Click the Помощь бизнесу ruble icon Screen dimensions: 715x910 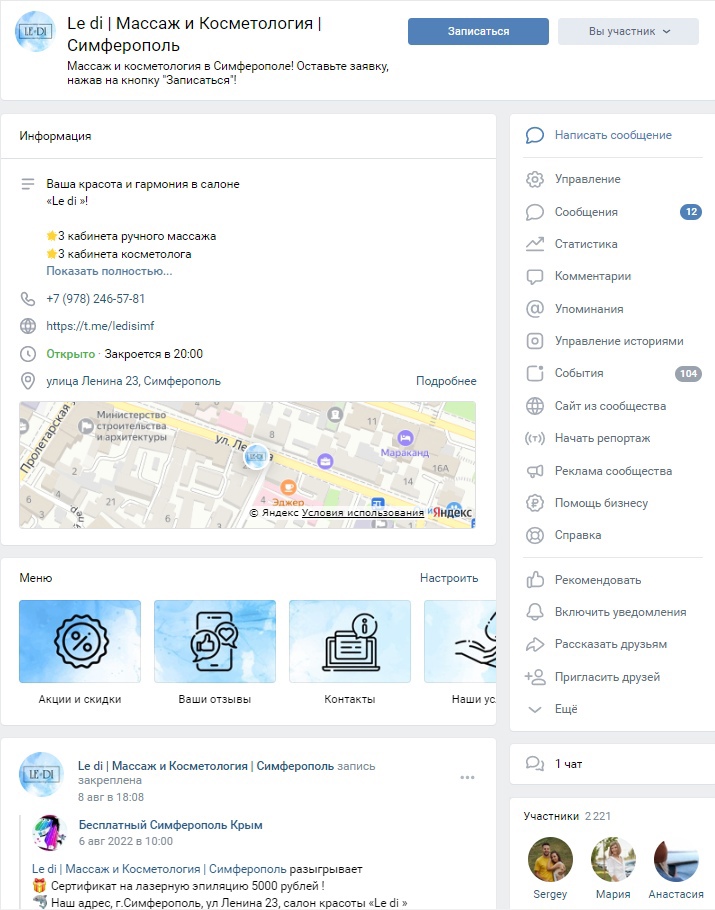(535, 503)
